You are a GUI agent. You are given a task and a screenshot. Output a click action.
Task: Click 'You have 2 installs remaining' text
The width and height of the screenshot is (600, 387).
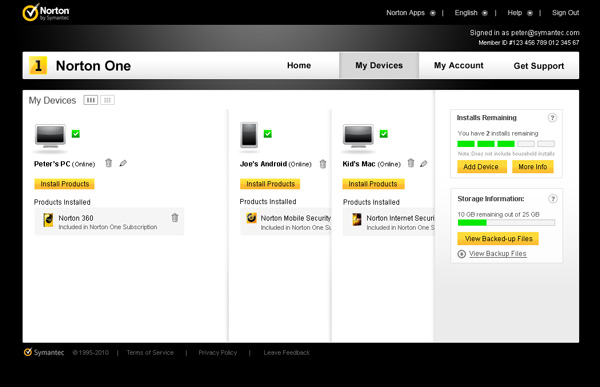(498, 133)
